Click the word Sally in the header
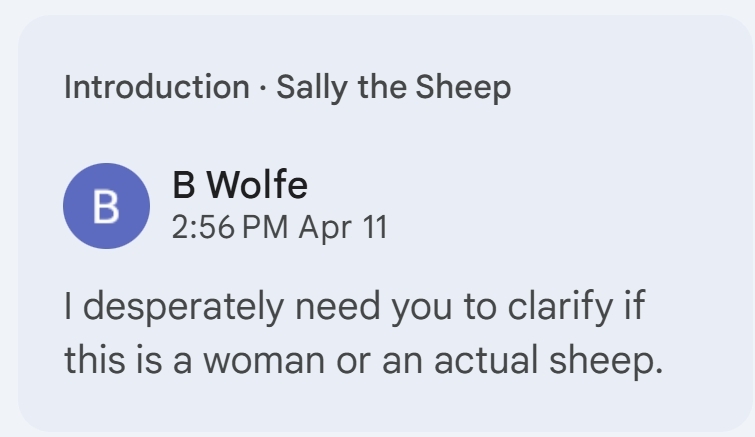The height and width of the screenshot is (437, 755). (305, 88)
